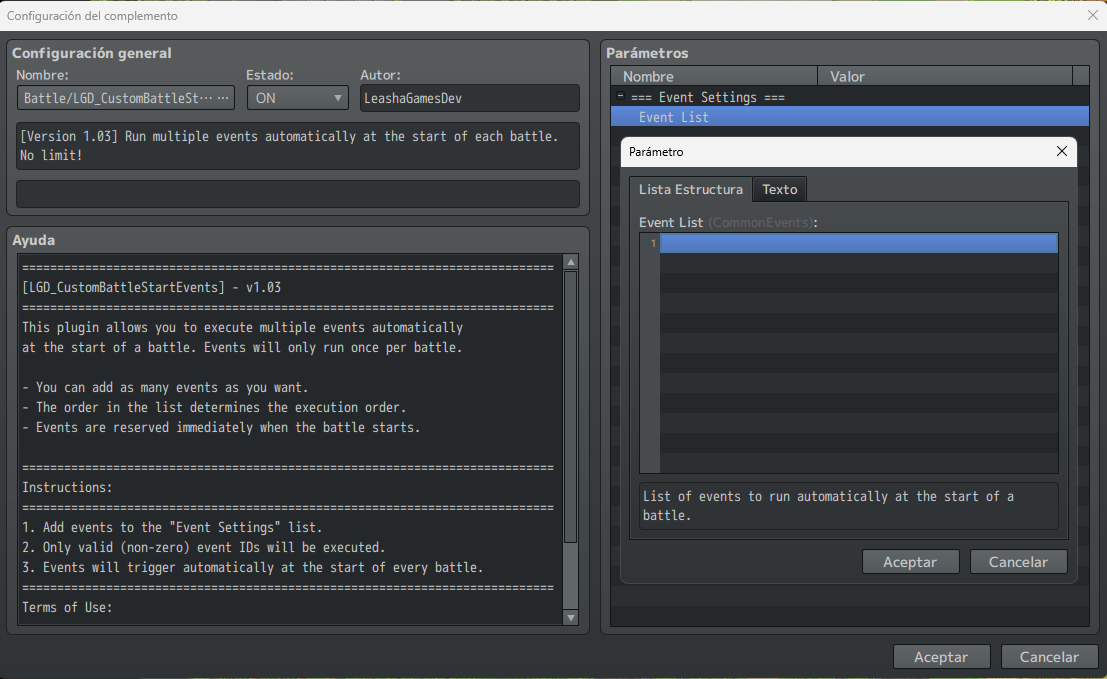Screen dimensions: 1107x679
Task: Close the Configuración del complemento window
Action: (1092, 16)
